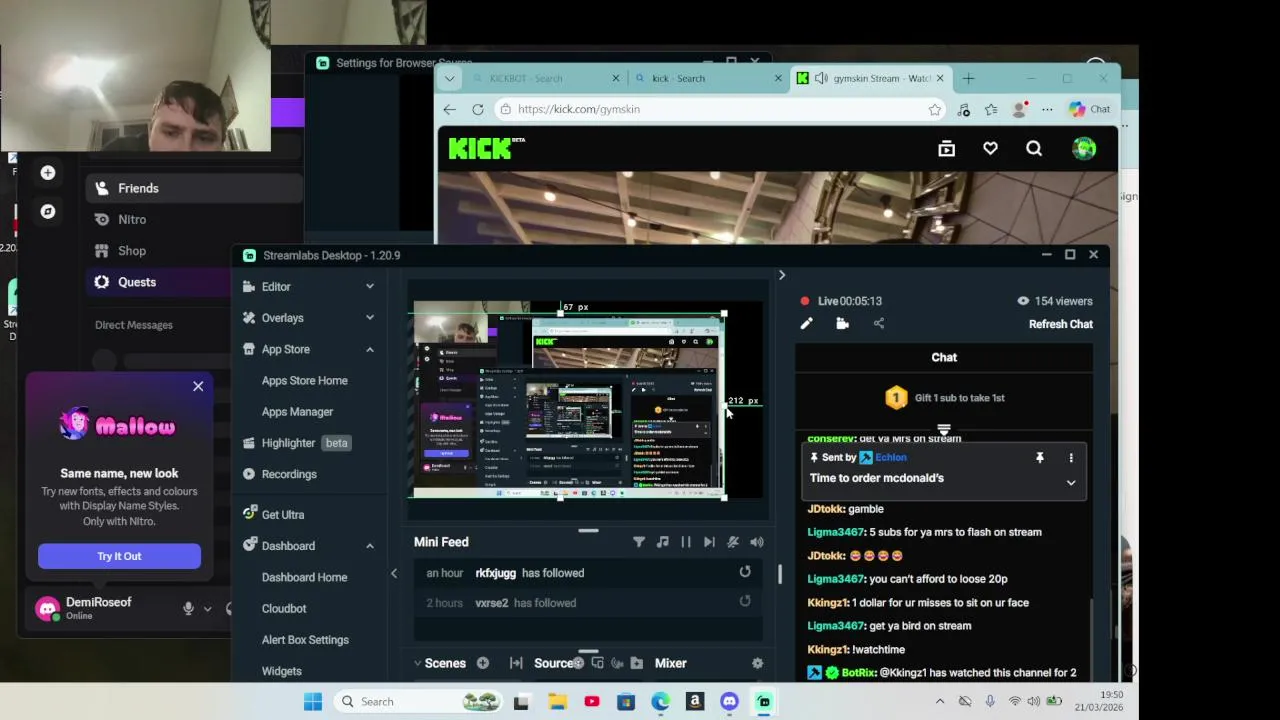Open the Highlighter beta item
Viewport: 1280px width, 720px height.
[297, 443]
